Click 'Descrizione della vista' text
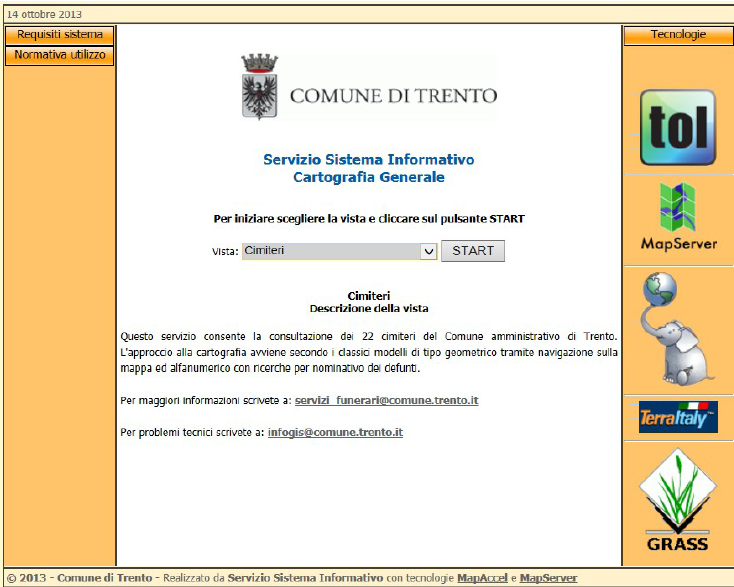734x587 pixels. 369,308
